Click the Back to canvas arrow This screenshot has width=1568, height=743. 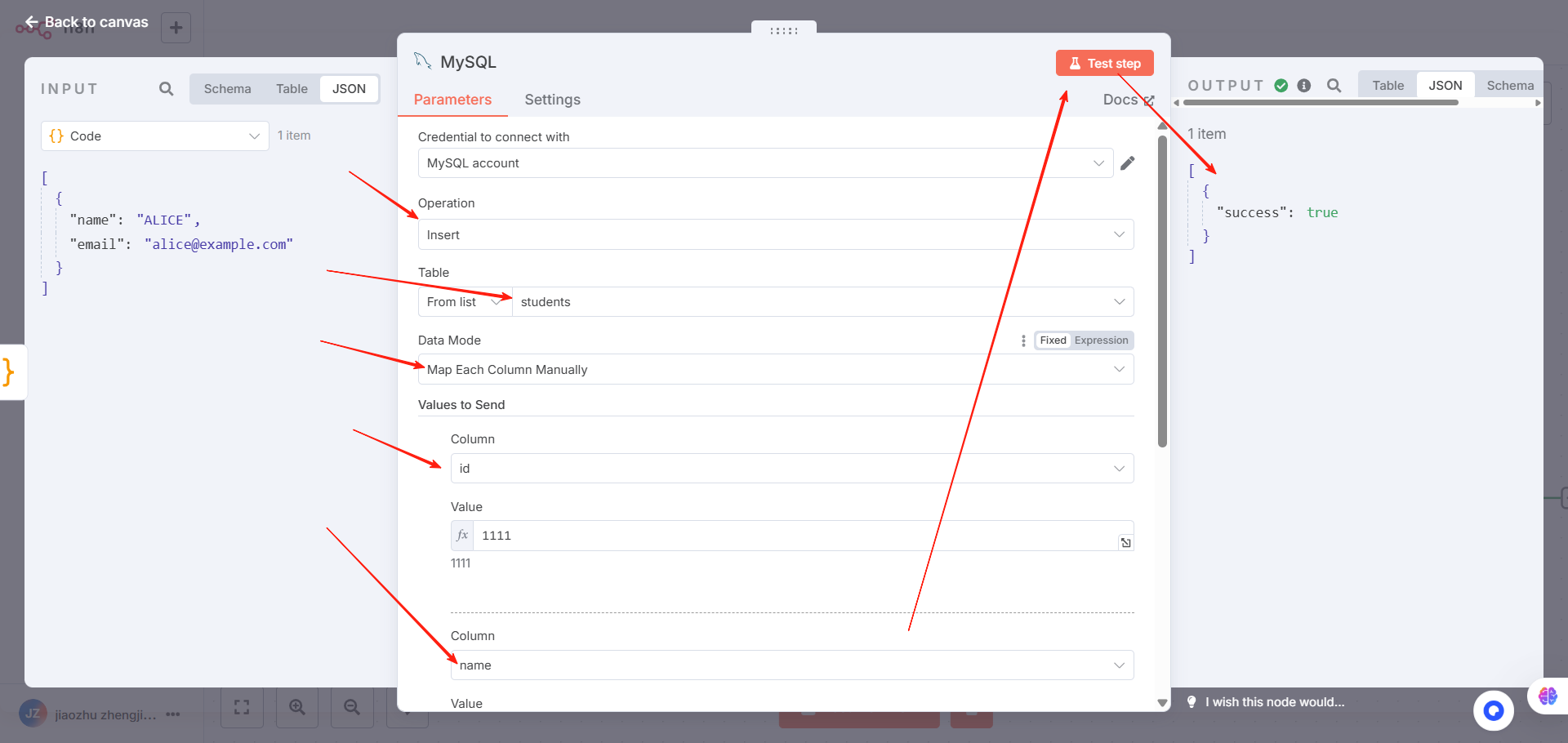coord(31,22)
